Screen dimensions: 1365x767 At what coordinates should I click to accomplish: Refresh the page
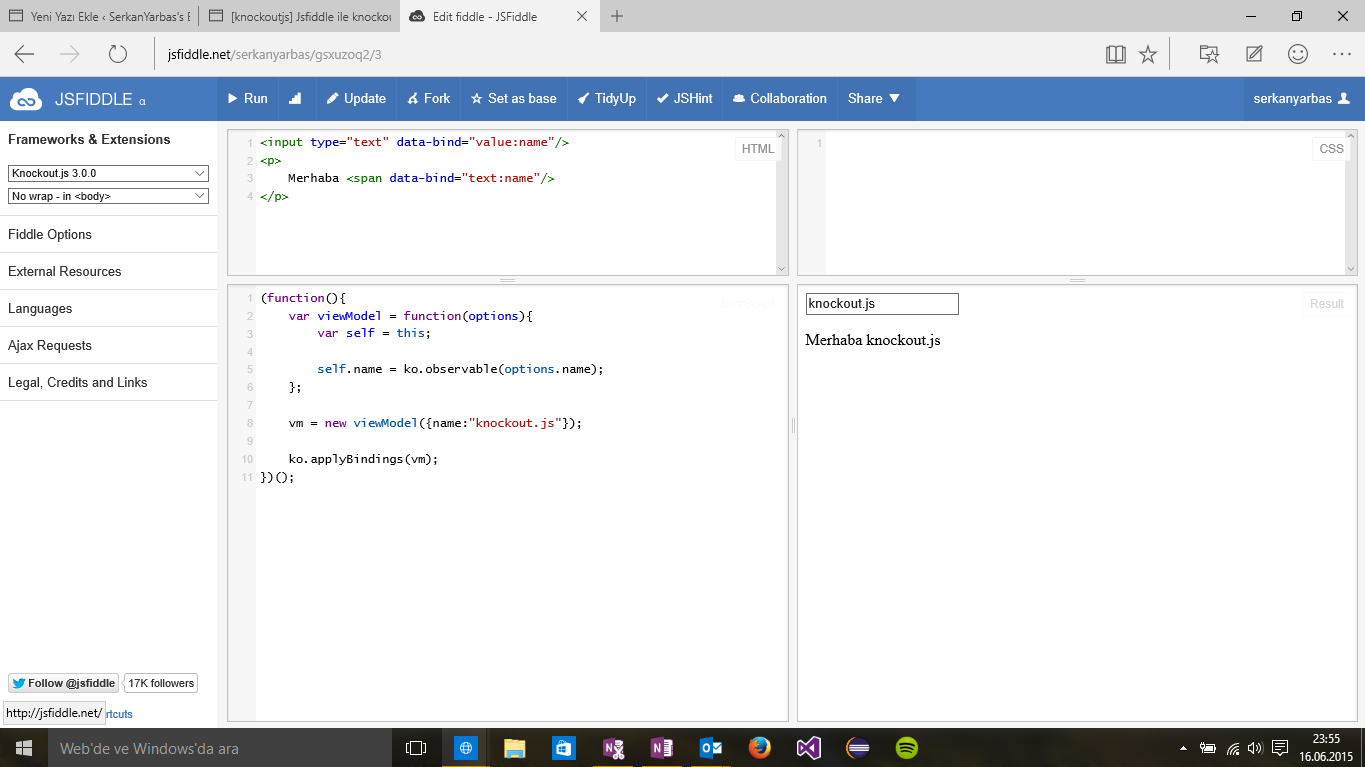click(118, 54)
